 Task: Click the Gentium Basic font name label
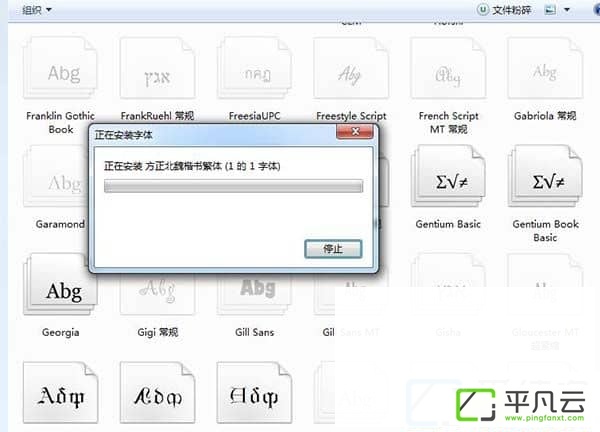coord(448,224)
